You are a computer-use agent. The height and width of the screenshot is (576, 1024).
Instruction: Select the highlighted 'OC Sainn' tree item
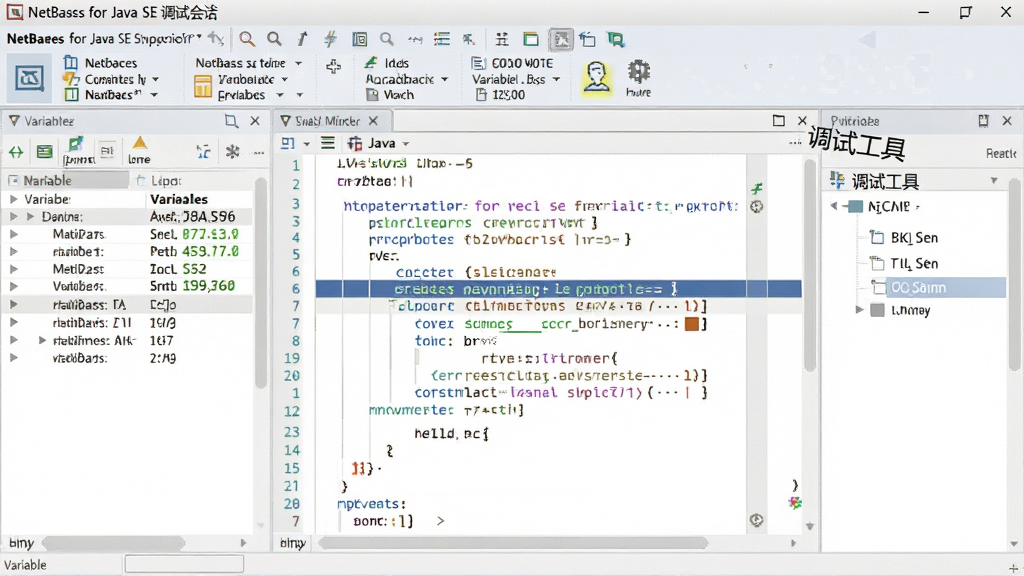(938, 287)
